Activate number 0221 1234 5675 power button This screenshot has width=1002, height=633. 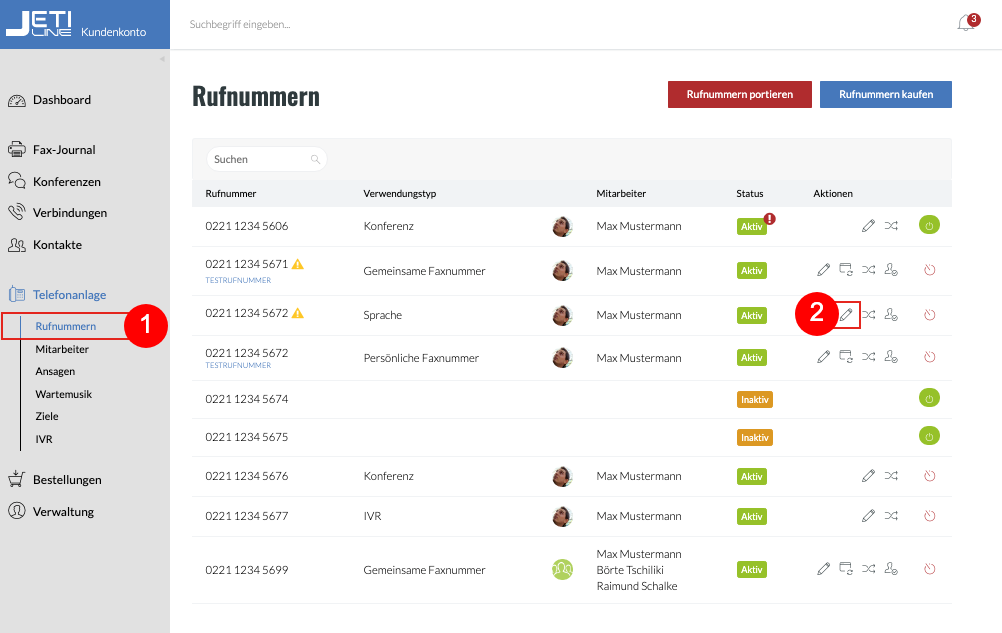click(929, 437)
